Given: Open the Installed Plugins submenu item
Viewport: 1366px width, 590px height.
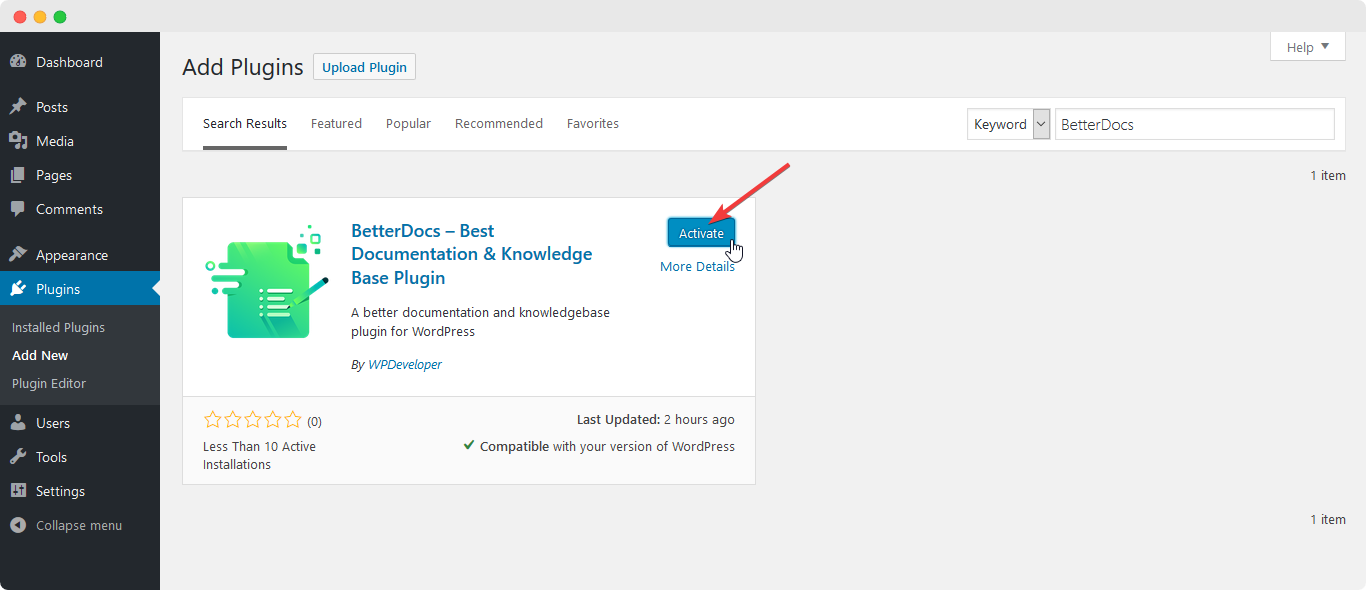Looking at the screenshot, I should point(58,327).
